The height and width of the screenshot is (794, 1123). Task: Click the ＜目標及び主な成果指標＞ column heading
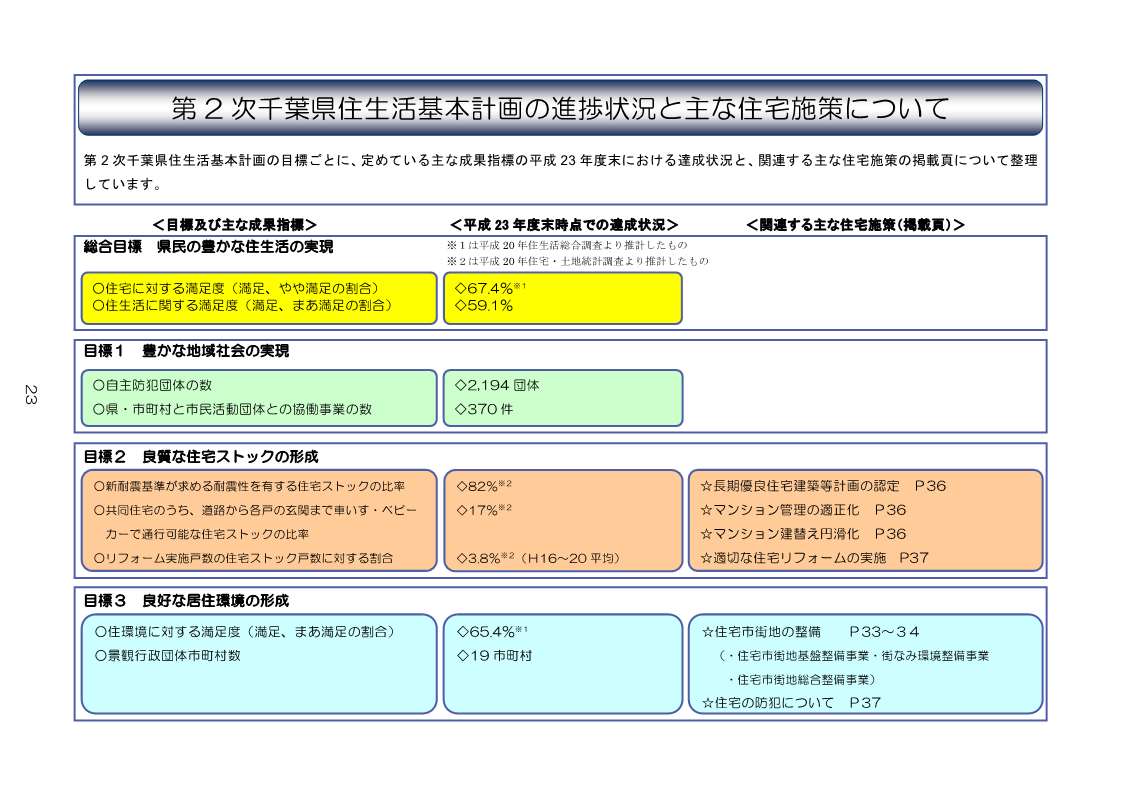pyautogui.click(x=234, y=224)
